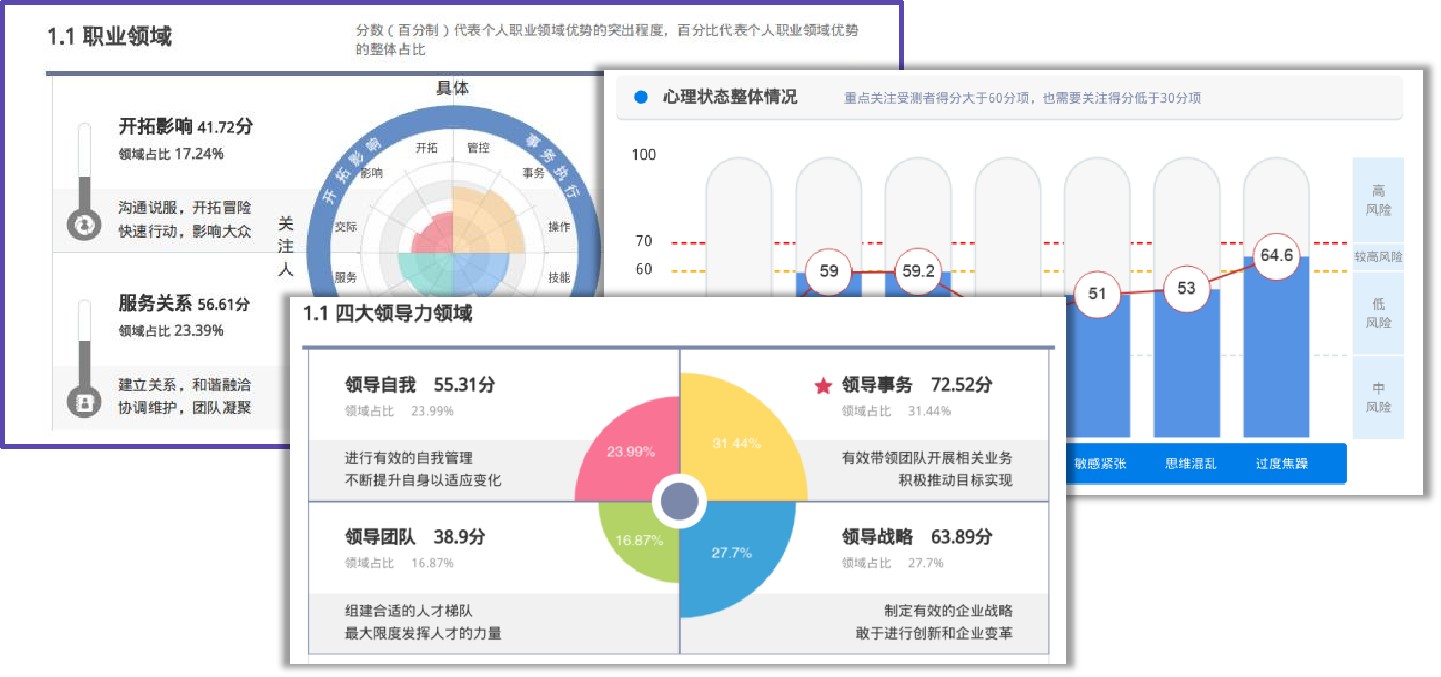Select the 思维混乱 axis label
The width and height of the screenshot is (1441, 677).
(x=1191, y=465)
